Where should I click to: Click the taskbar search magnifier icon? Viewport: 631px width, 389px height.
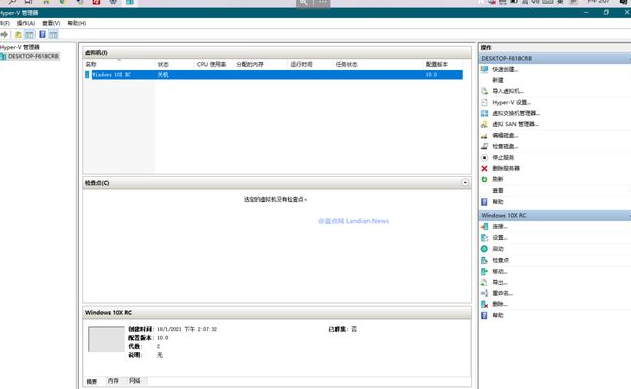click(x=12, y=2)
